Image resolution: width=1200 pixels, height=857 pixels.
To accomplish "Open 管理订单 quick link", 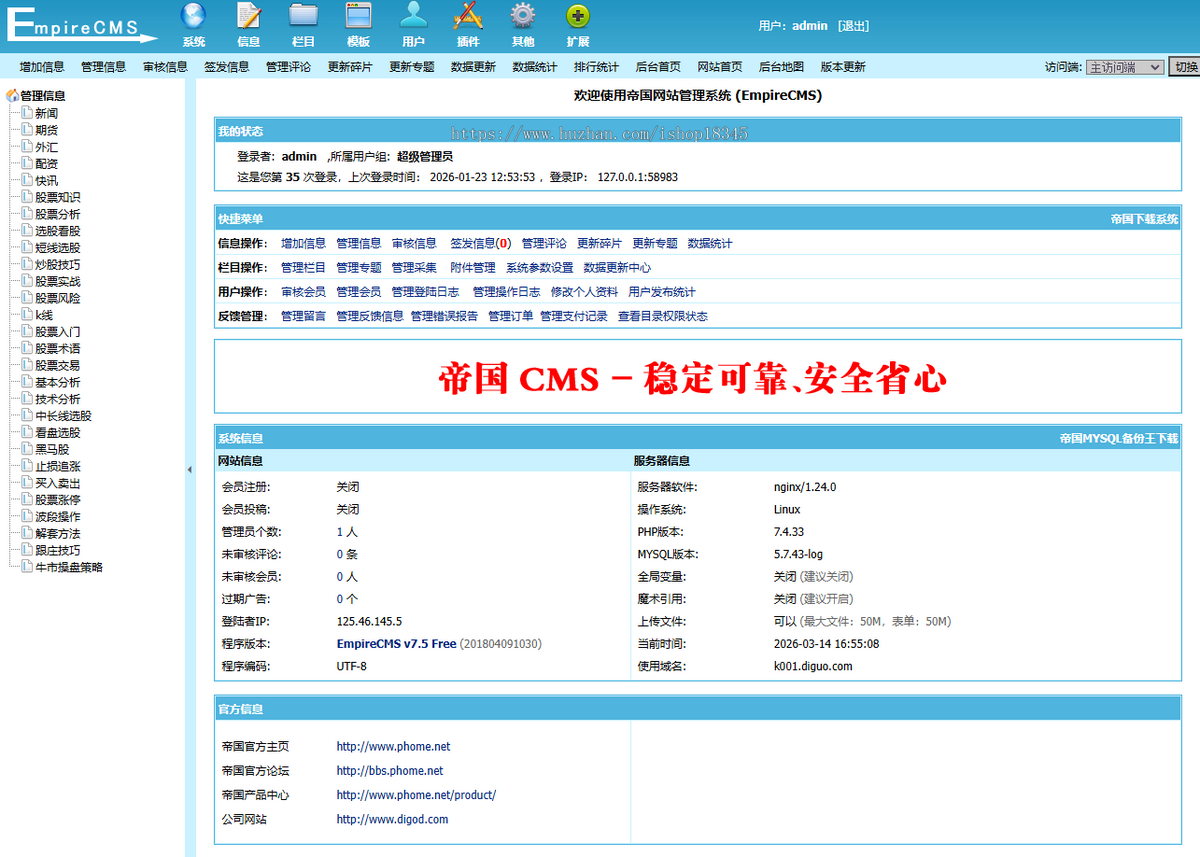I will [511, 316].
